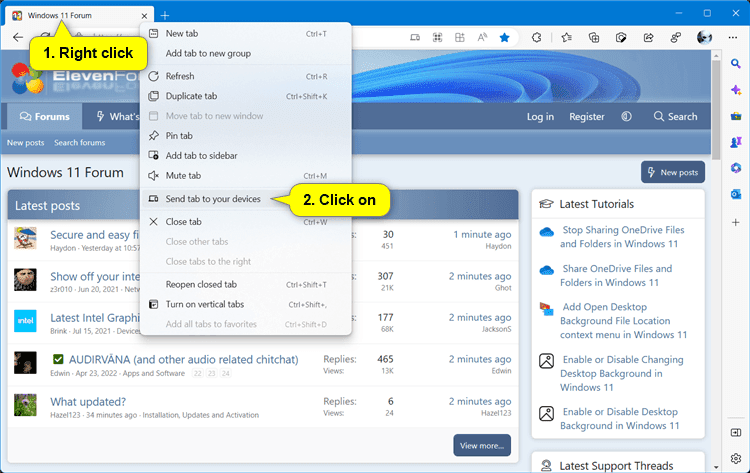Click the New posts sub-navigation link
750x473 pixels.
(25, 143)
